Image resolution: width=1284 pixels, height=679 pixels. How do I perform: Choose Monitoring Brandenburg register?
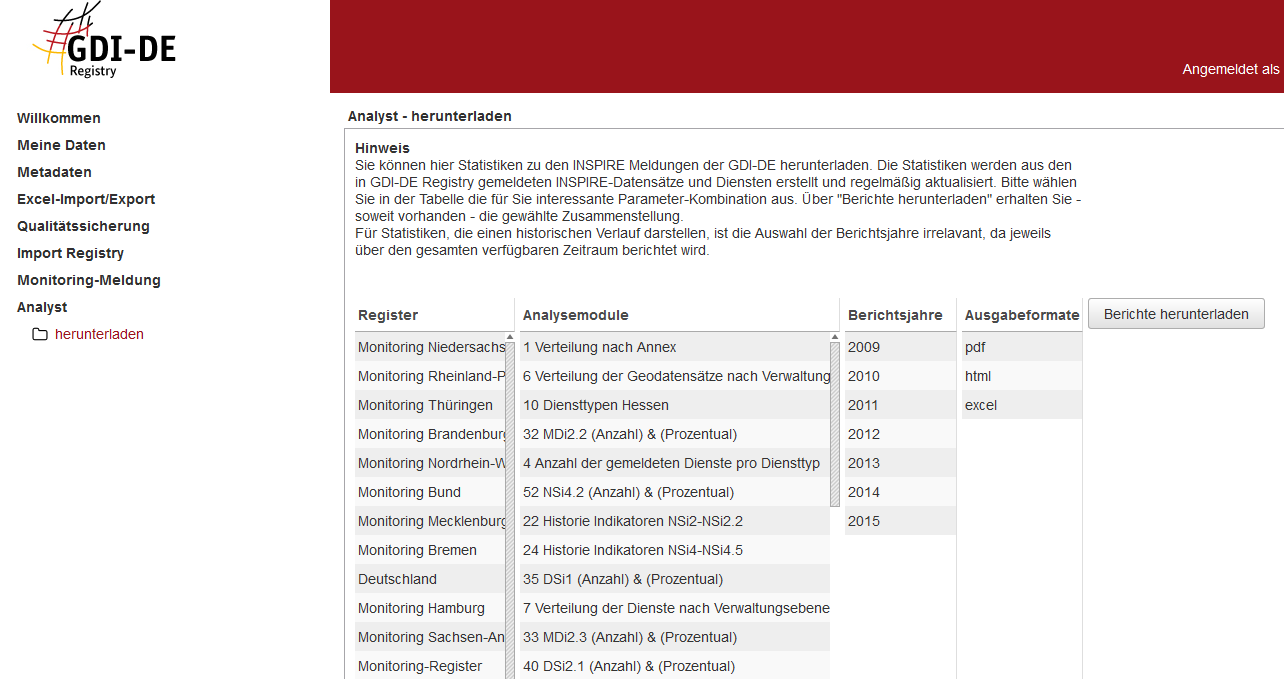(x=430, y=434)
